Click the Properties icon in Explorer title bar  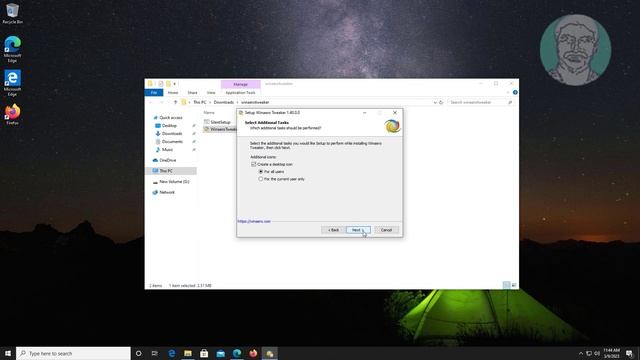(161, 84)
